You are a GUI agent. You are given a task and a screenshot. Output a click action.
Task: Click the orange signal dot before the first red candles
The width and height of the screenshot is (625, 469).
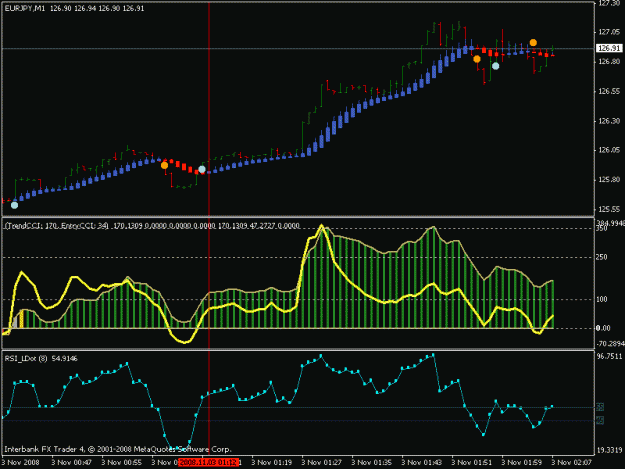click(165, 165)
